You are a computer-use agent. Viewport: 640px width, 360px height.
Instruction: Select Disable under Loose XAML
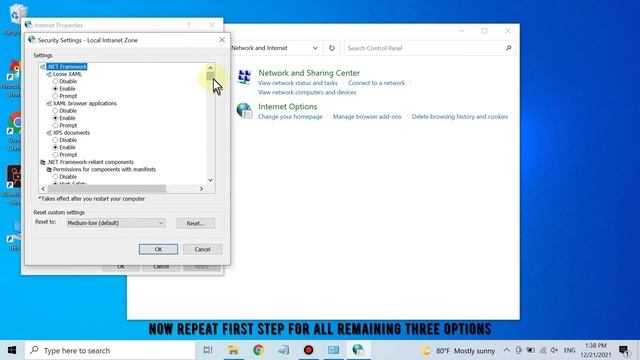(x=56, y=81)
